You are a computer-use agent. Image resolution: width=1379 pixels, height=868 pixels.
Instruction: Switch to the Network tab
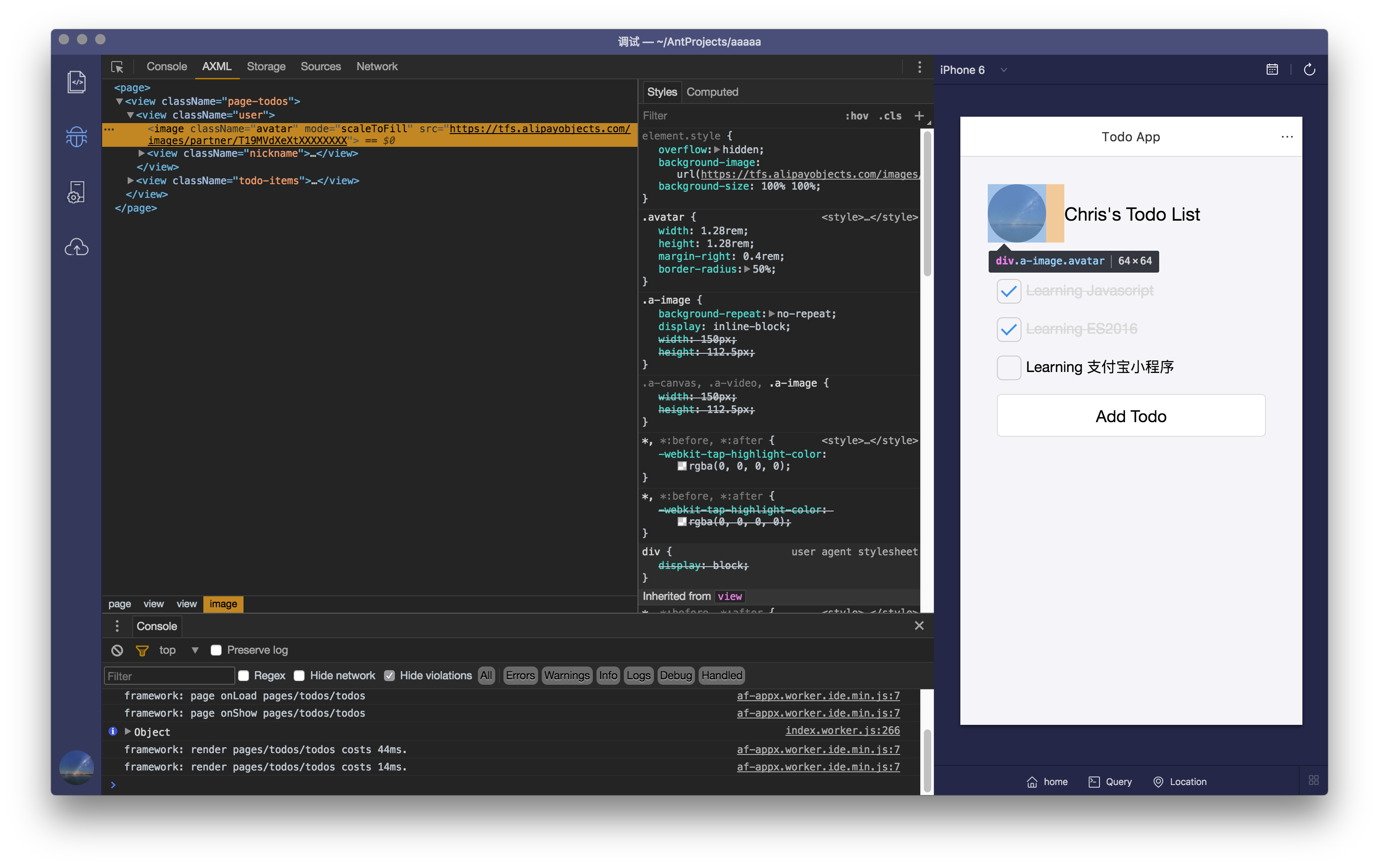pyautogui.click(x=376, y=67)
